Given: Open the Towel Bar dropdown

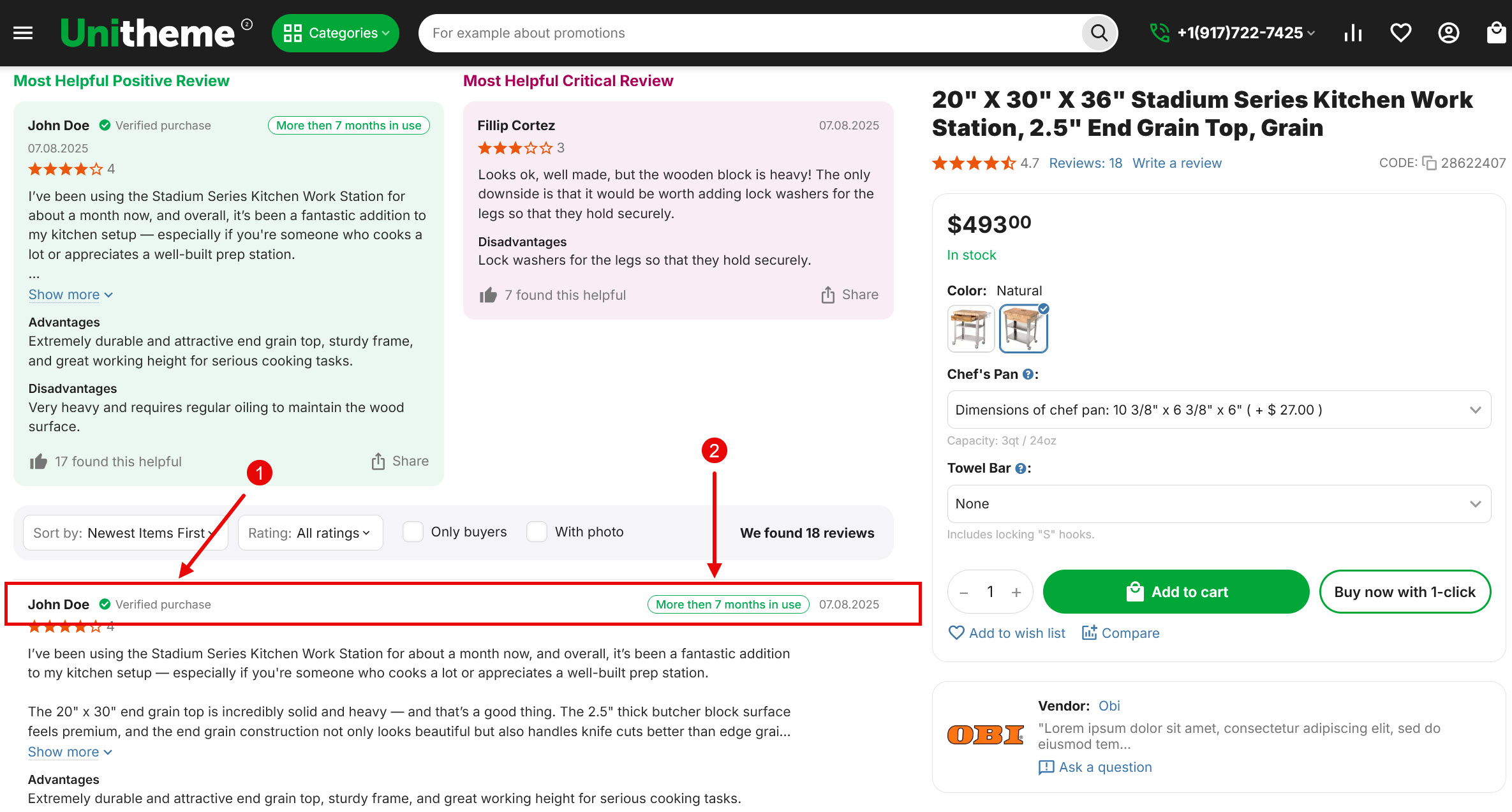Looking at the screenshot, I should pos(1219,504).
